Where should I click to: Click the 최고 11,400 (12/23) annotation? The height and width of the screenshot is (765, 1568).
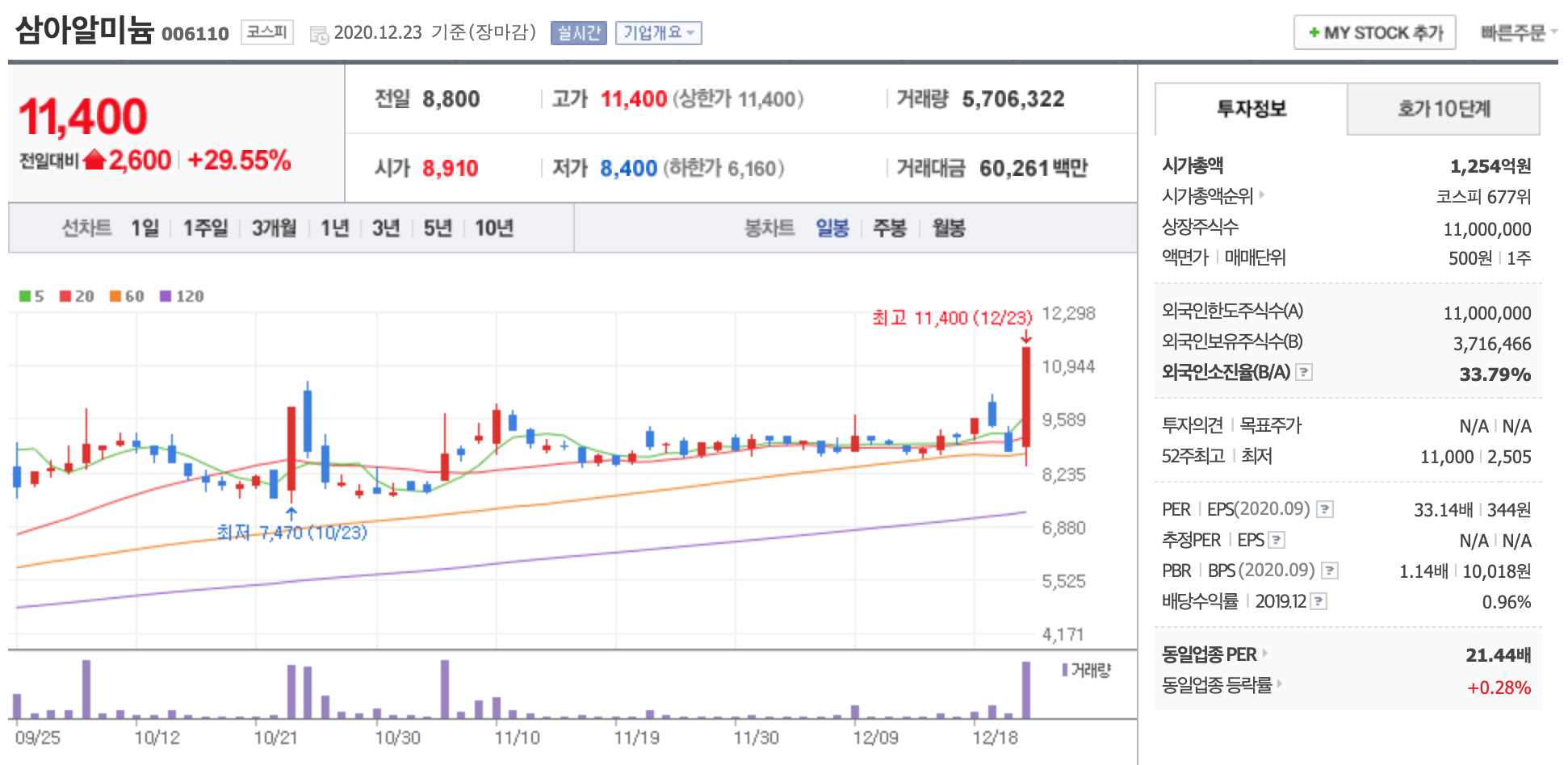coord(953,318)
